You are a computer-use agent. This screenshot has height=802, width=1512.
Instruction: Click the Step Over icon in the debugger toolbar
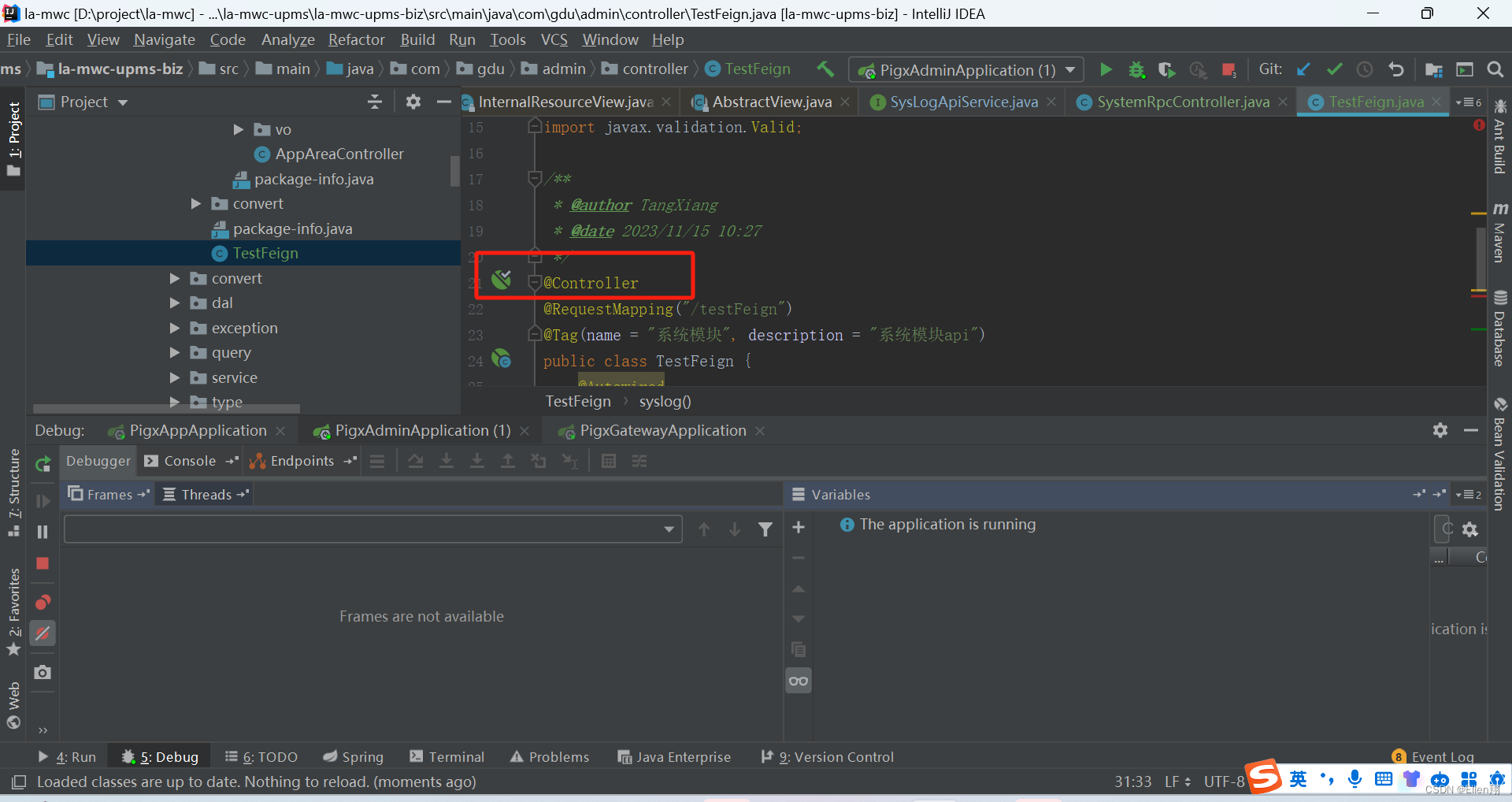click(416, 461)
